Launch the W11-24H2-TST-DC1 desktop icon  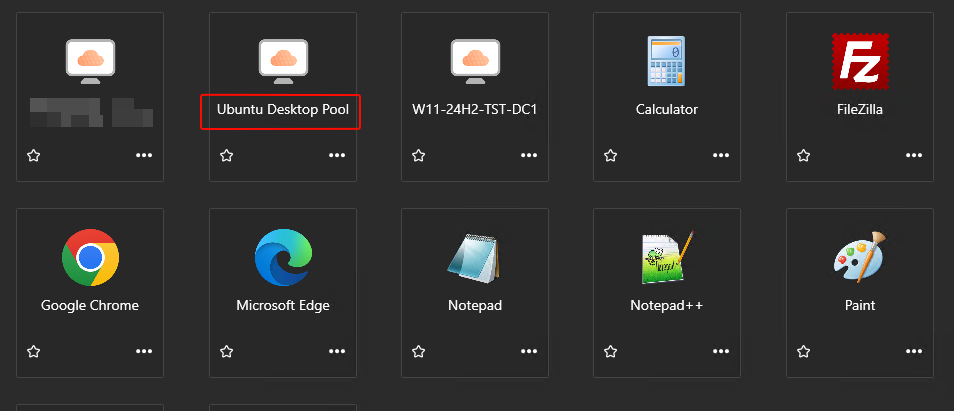475,61
